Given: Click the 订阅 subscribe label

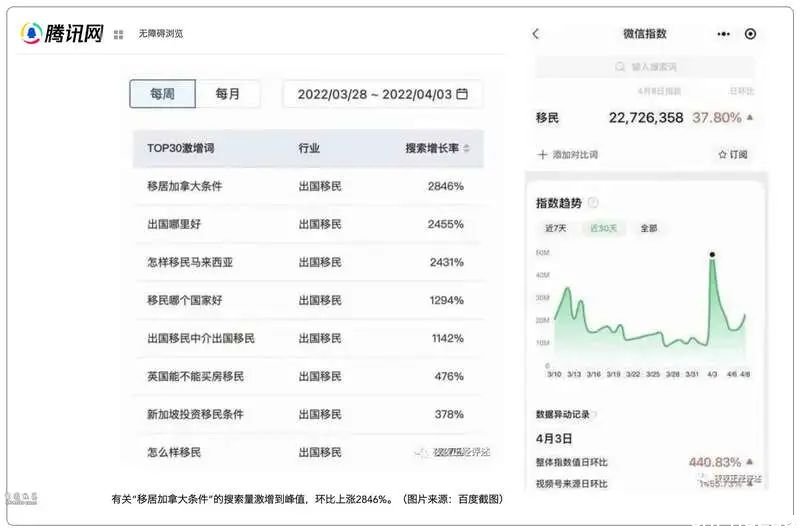Looking at the screenshot, I should [x=738, y=155].
